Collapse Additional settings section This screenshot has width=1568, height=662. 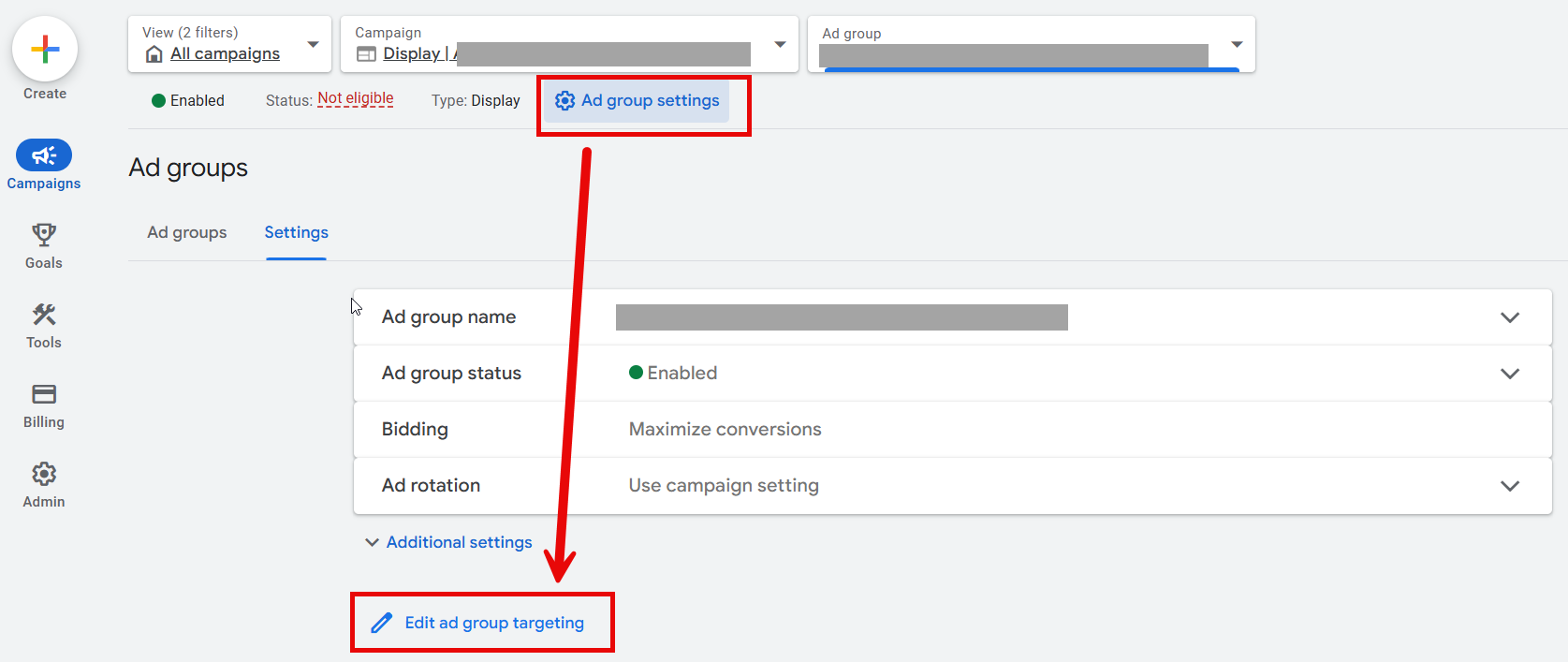pyautogui.click(x=449, y=543)
